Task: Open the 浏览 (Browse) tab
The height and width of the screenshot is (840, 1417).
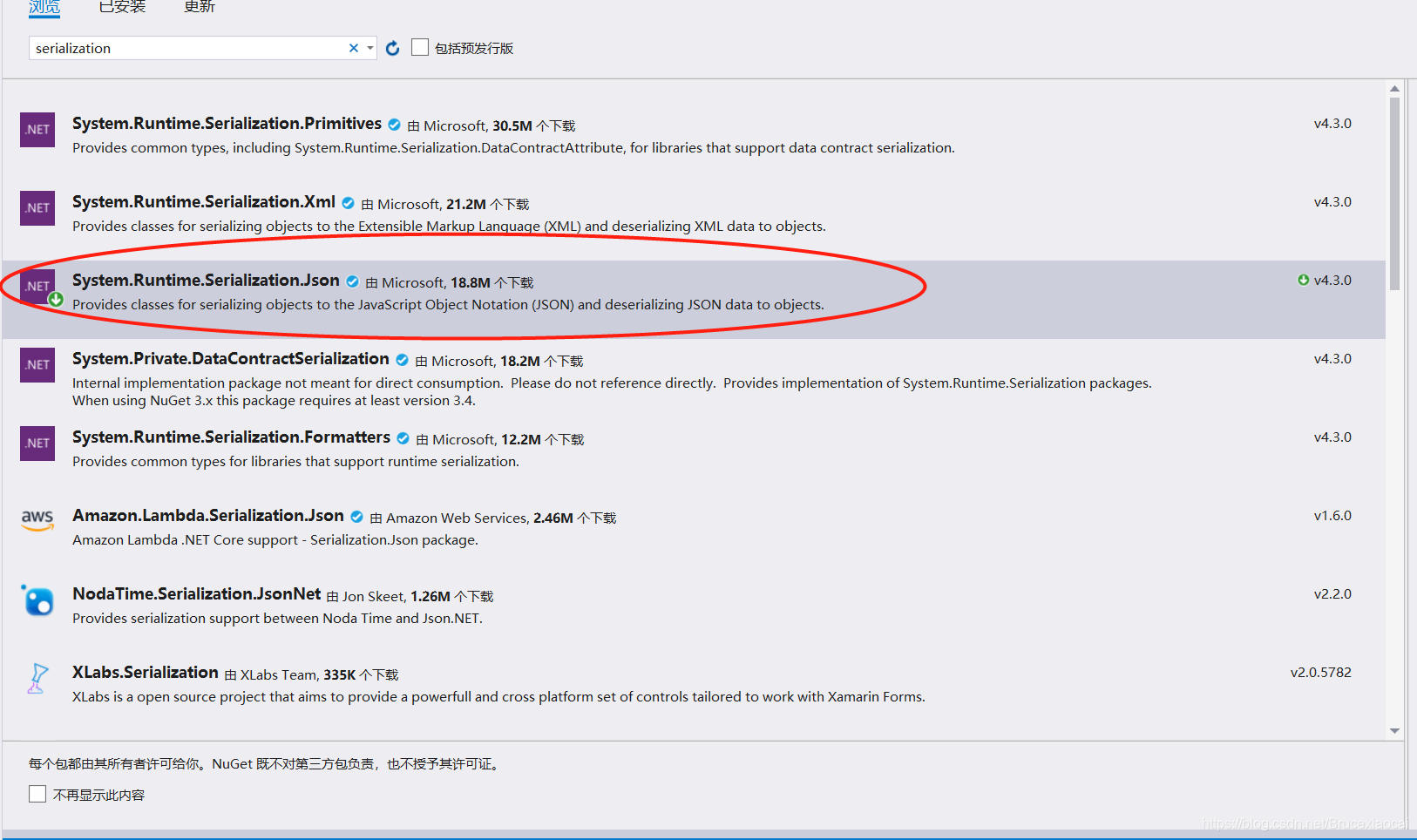Action: point(44,7)
